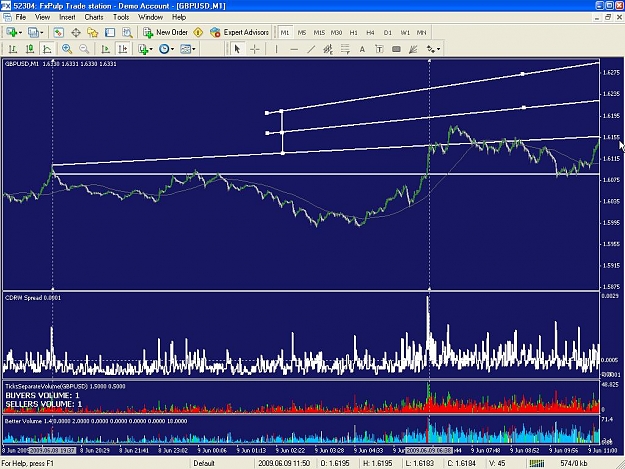Viewport: 625px width, 469px height.
Task: Click the 1.6155 price axis label
Action: [x=611, y=137]
